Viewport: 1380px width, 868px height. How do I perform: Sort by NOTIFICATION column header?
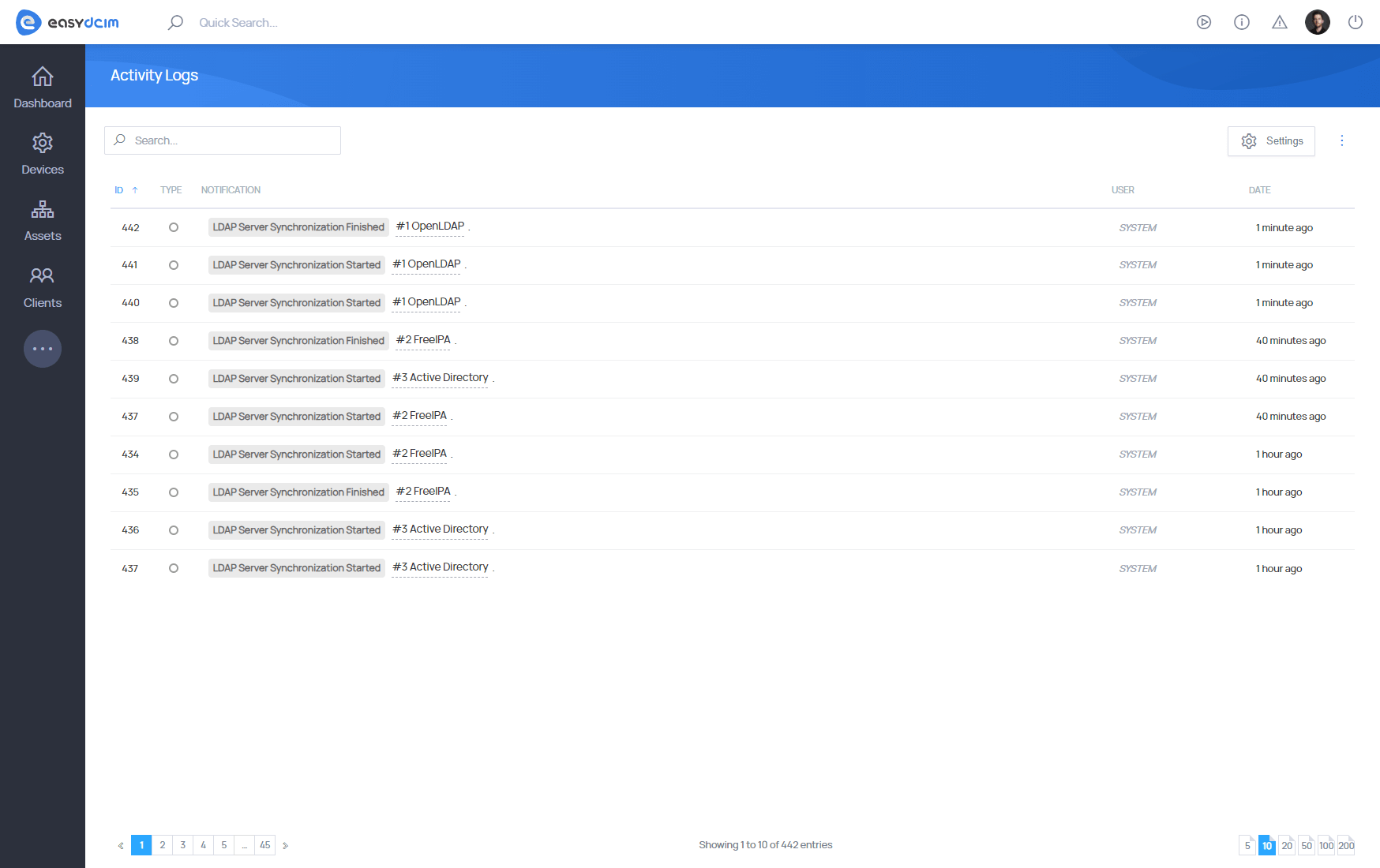pos(231,190)
